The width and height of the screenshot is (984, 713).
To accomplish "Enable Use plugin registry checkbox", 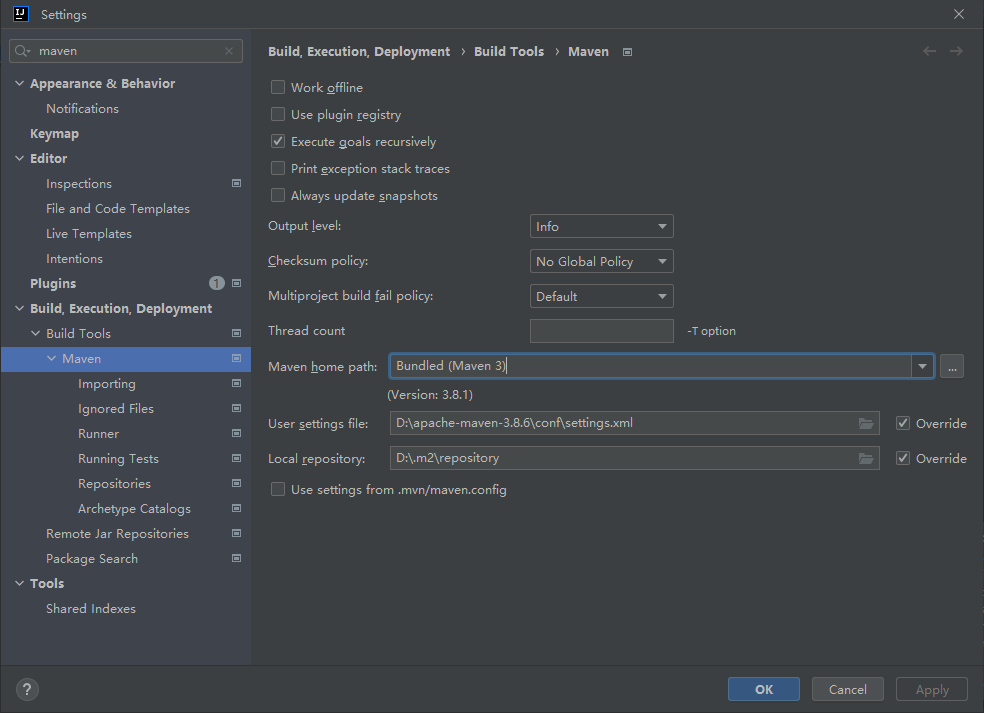I will 277,114.
